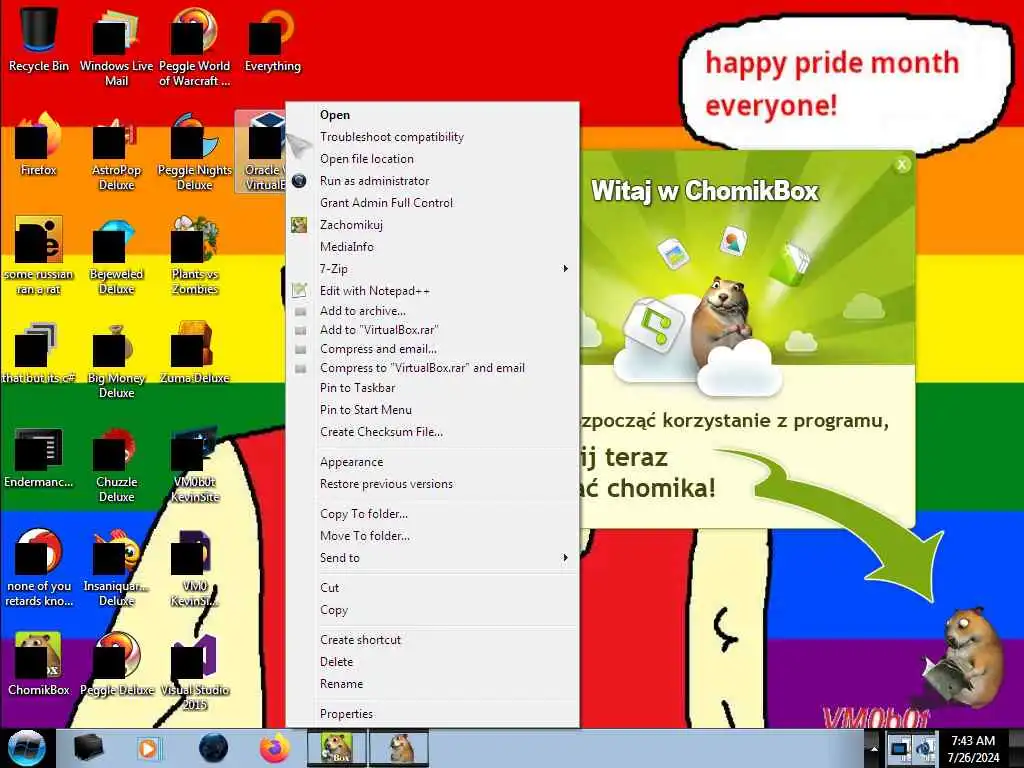Select 'some russian ran a rat' icon
The height and width of the screenshot is (768, 1024).
pyautogui.click(x=39, y=256)
